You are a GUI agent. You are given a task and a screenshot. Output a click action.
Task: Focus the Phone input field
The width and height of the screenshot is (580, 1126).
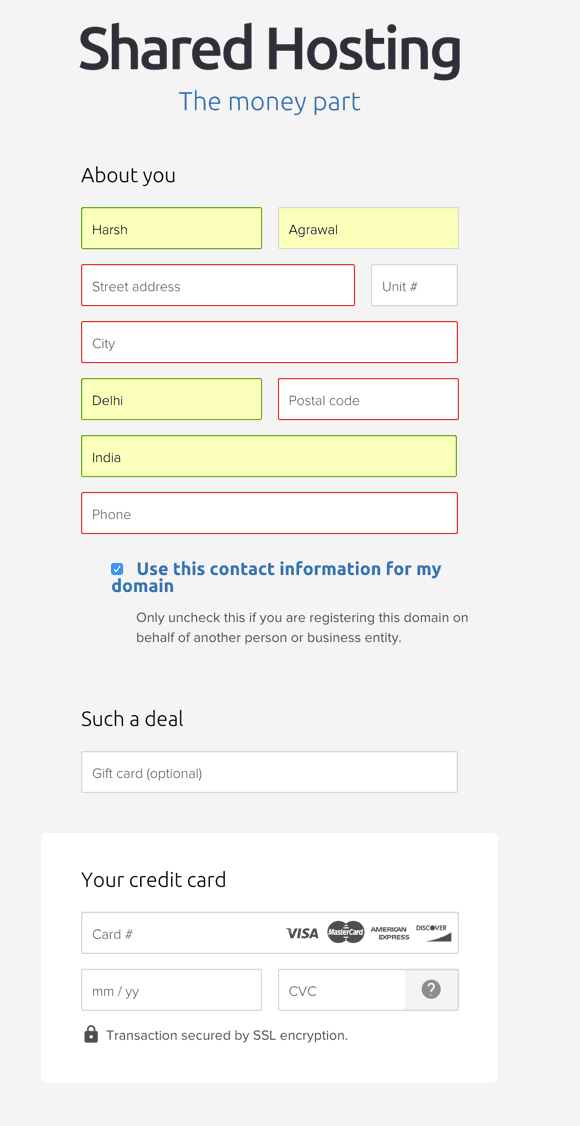[269, 513]
